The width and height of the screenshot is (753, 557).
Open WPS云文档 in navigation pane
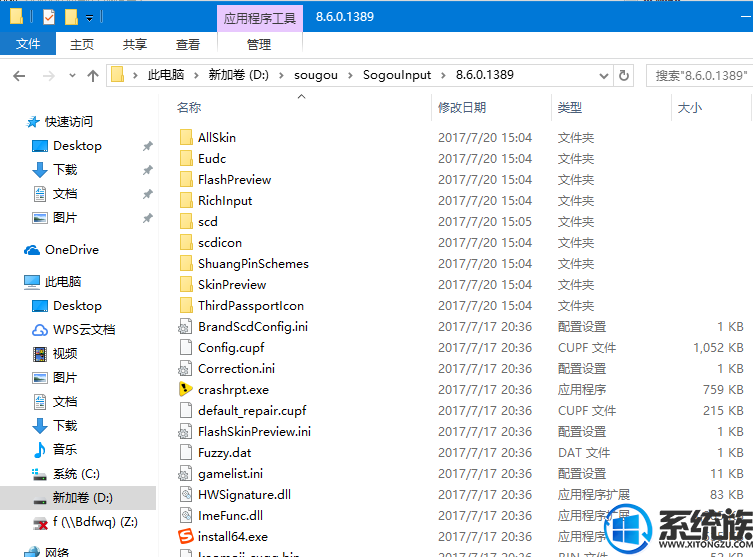point(84,330)
